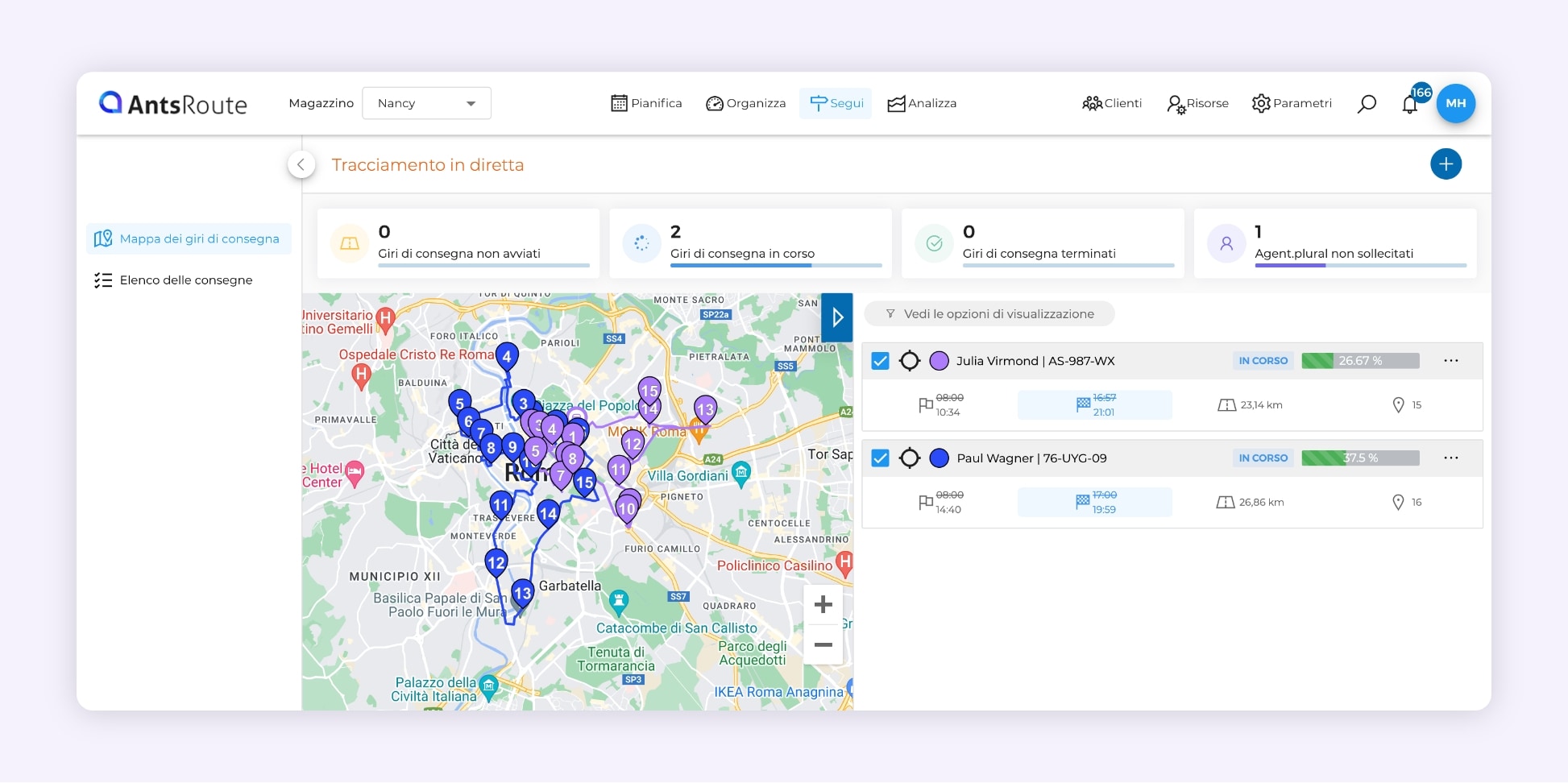Zoom in on the map
This screenshot has width=1568, height=783.
(x=823, y=604)
